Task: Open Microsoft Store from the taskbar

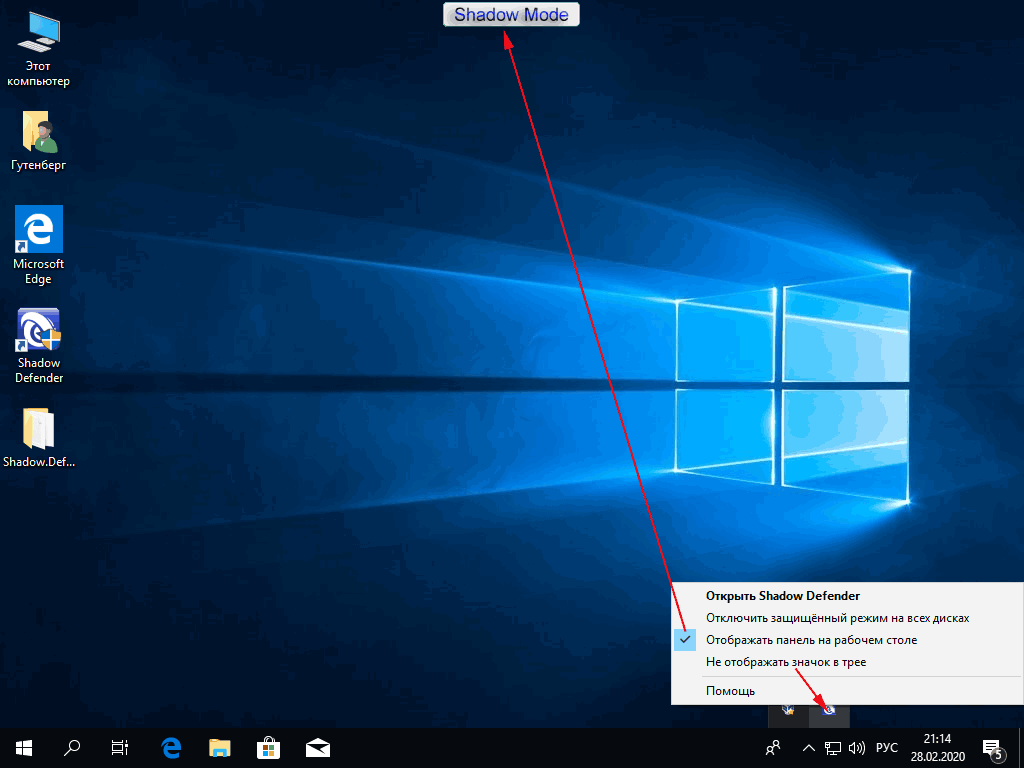Action: pos(268,748)
